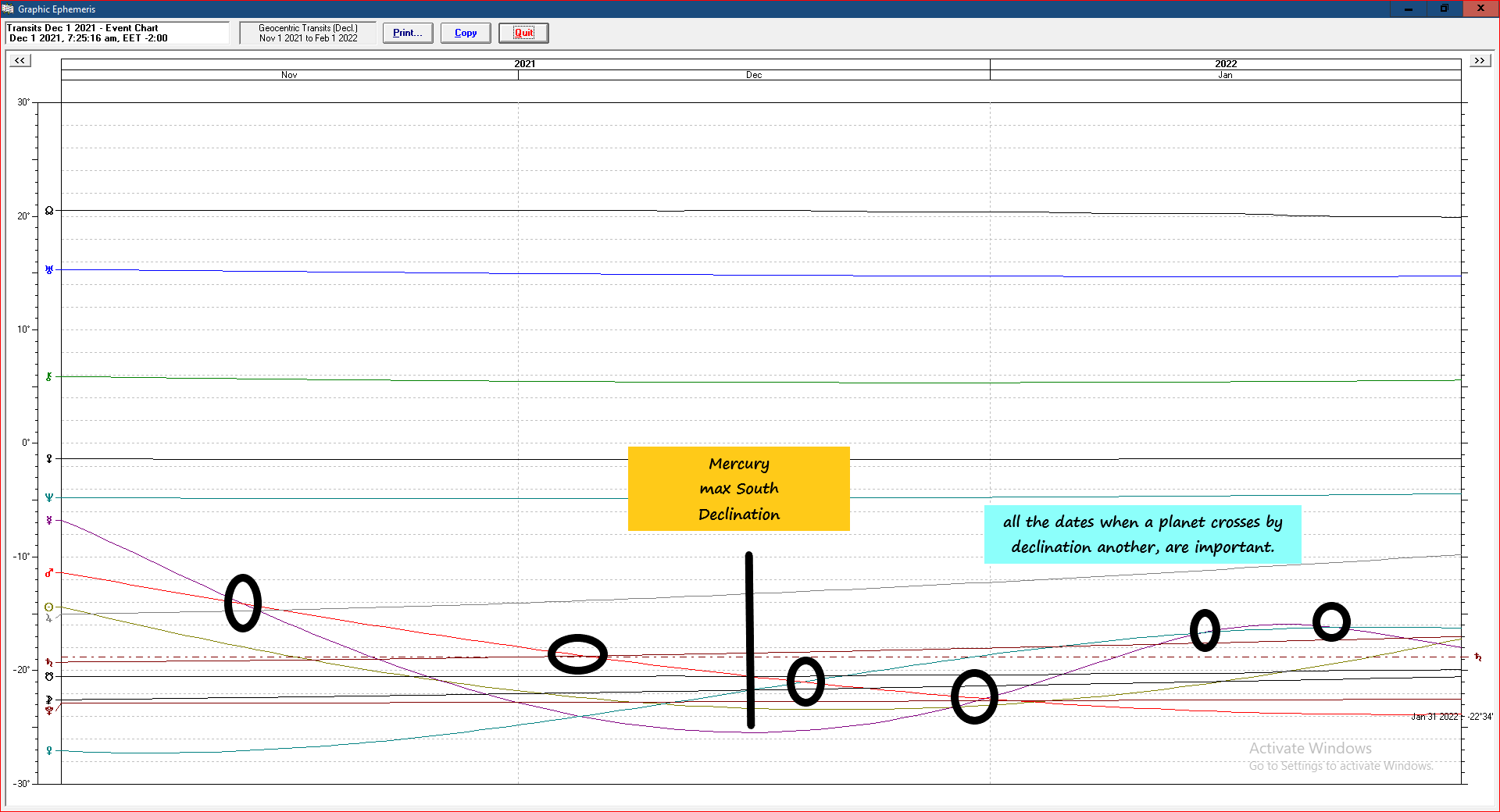Screen dimensions: 1500x812
Task: Select the Saturn glyph on the left axis
Action: tap(49, 662)
